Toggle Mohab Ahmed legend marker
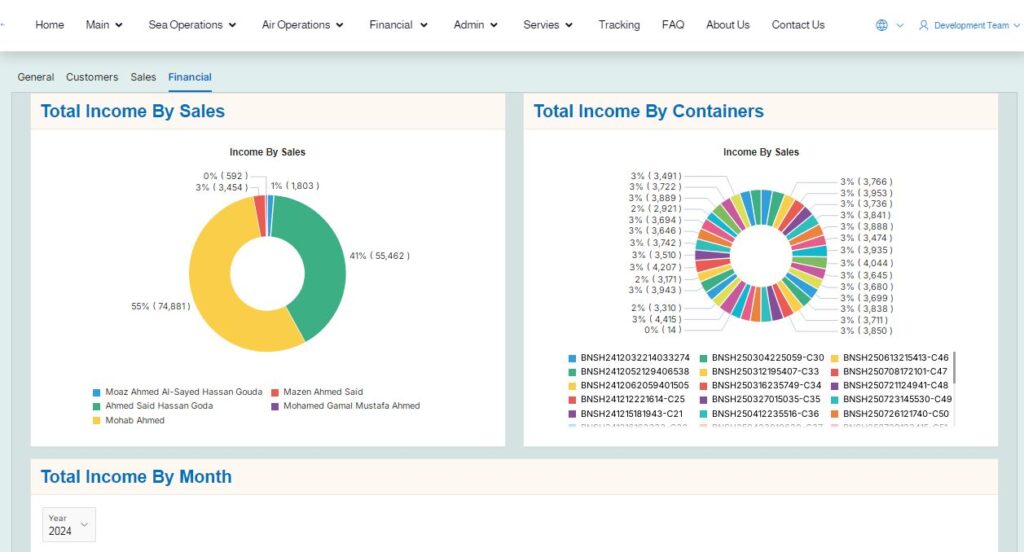This screenshot has width=1024, height=552. pos(96,421)
